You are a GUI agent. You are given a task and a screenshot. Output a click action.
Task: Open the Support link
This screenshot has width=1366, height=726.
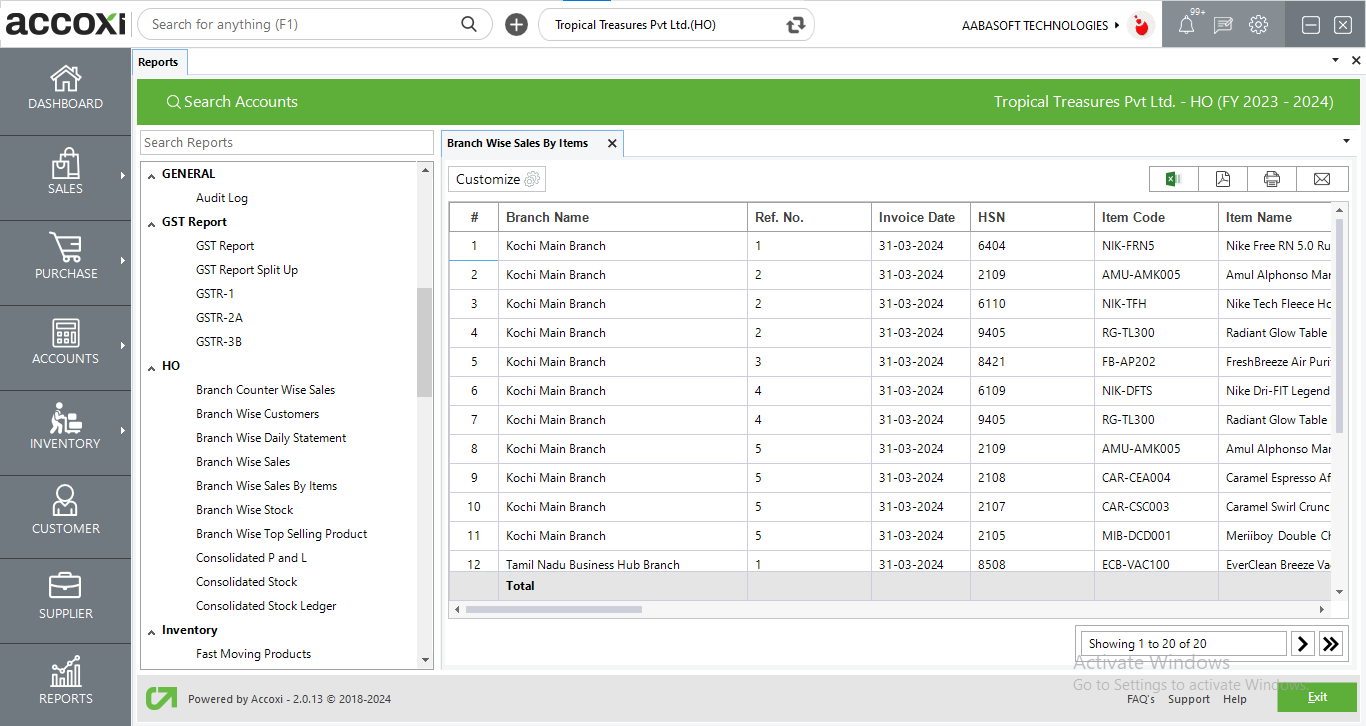coord(1188,699)
